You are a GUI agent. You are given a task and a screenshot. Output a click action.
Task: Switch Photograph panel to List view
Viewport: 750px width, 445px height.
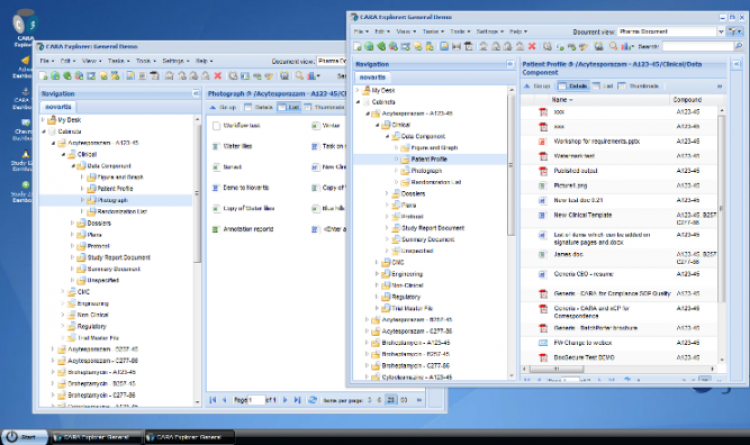click(289, 107)
